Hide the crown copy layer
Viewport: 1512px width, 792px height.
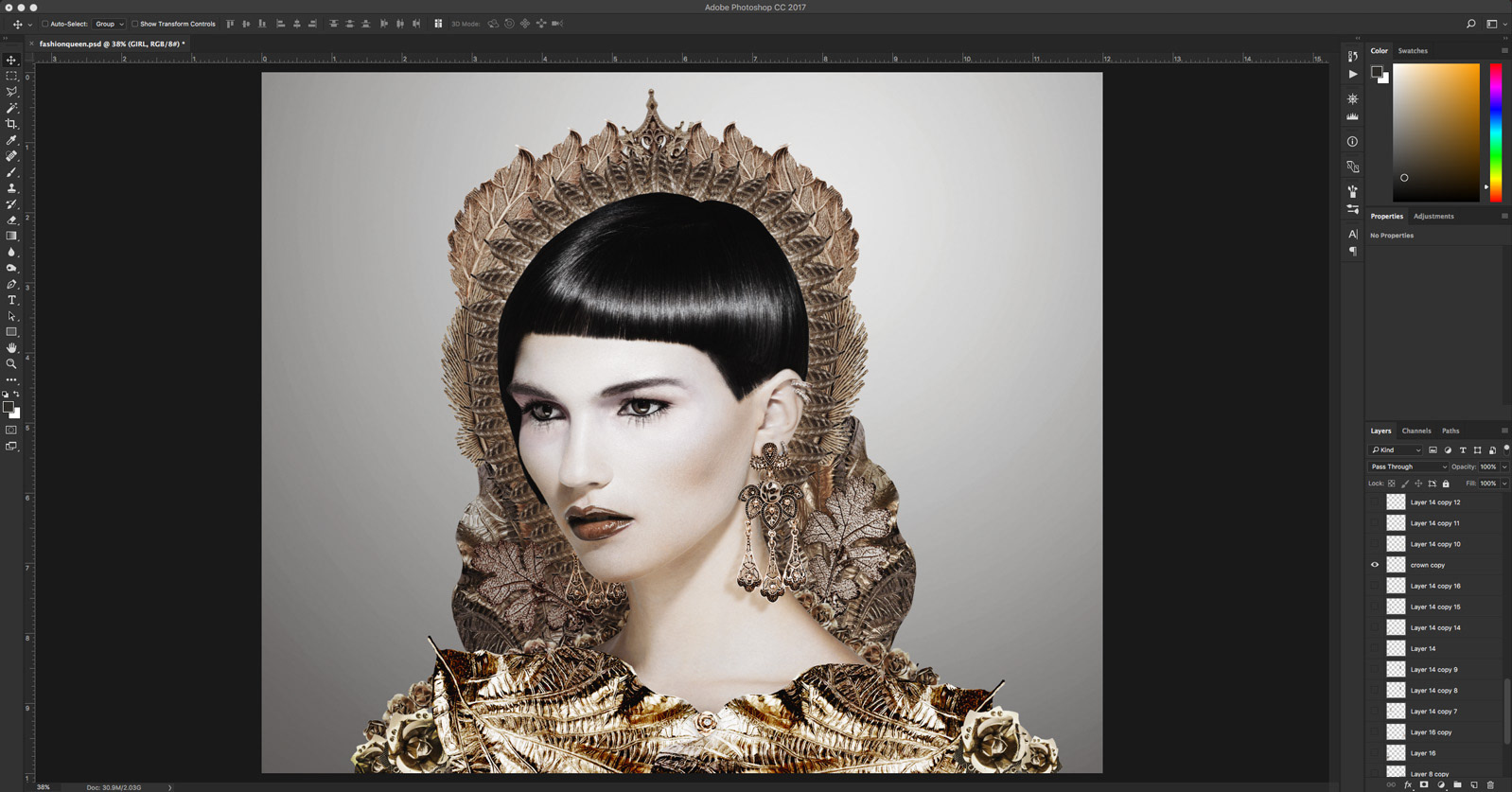(x=1375, y=565)
